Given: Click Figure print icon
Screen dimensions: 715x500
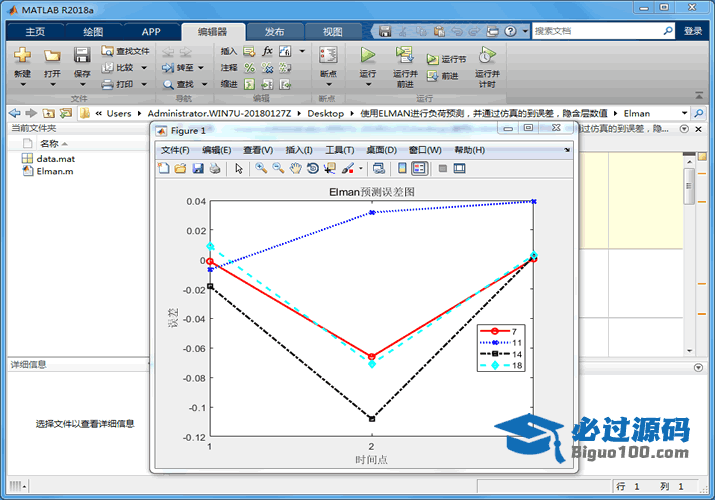Looking at the screenshot, I should 215,169.
